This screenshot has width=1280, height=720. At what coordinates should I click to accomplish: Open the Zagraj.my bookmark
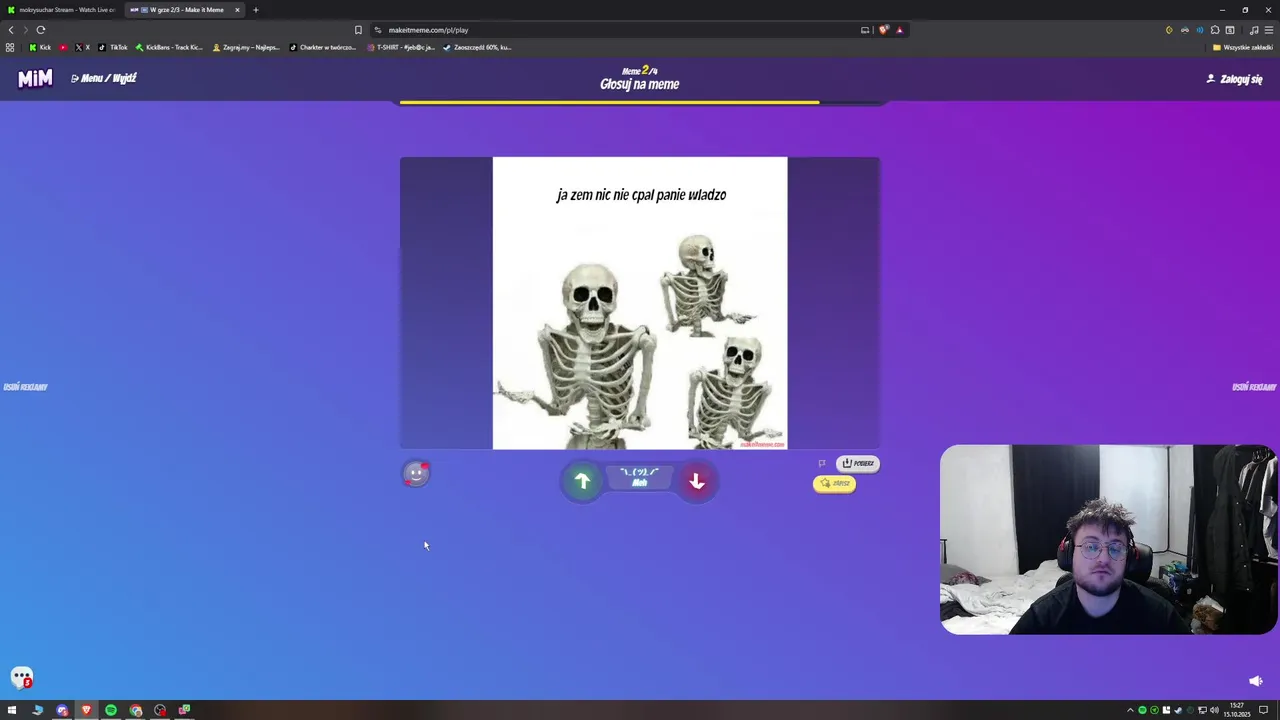pos(246,47)
